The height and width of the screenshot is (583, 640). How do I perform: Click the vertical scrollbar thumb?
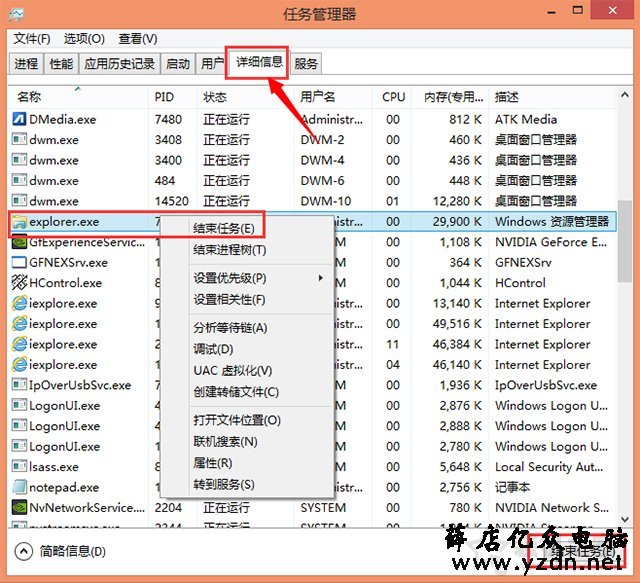coord(624,241)
